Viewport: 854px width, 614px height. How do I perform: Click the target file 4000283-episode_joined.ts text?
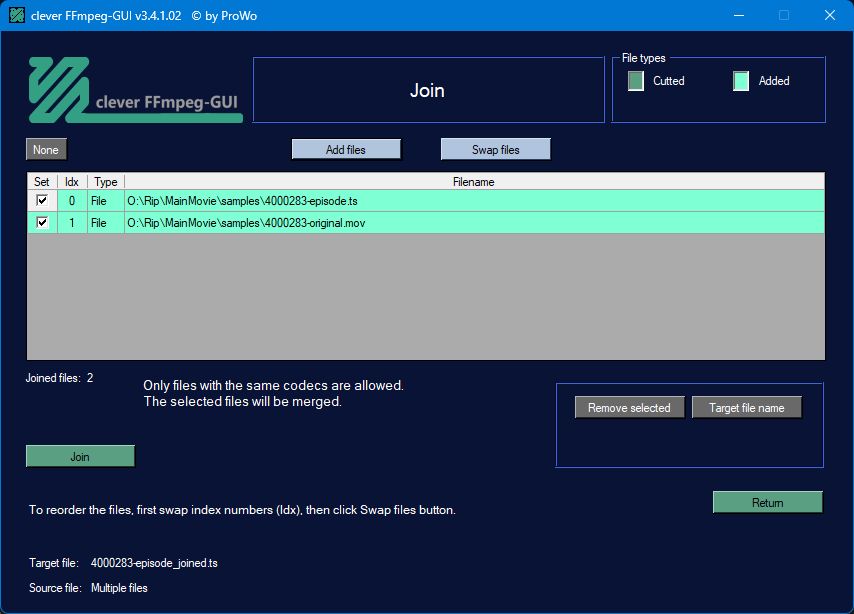(x=154, y=563)
